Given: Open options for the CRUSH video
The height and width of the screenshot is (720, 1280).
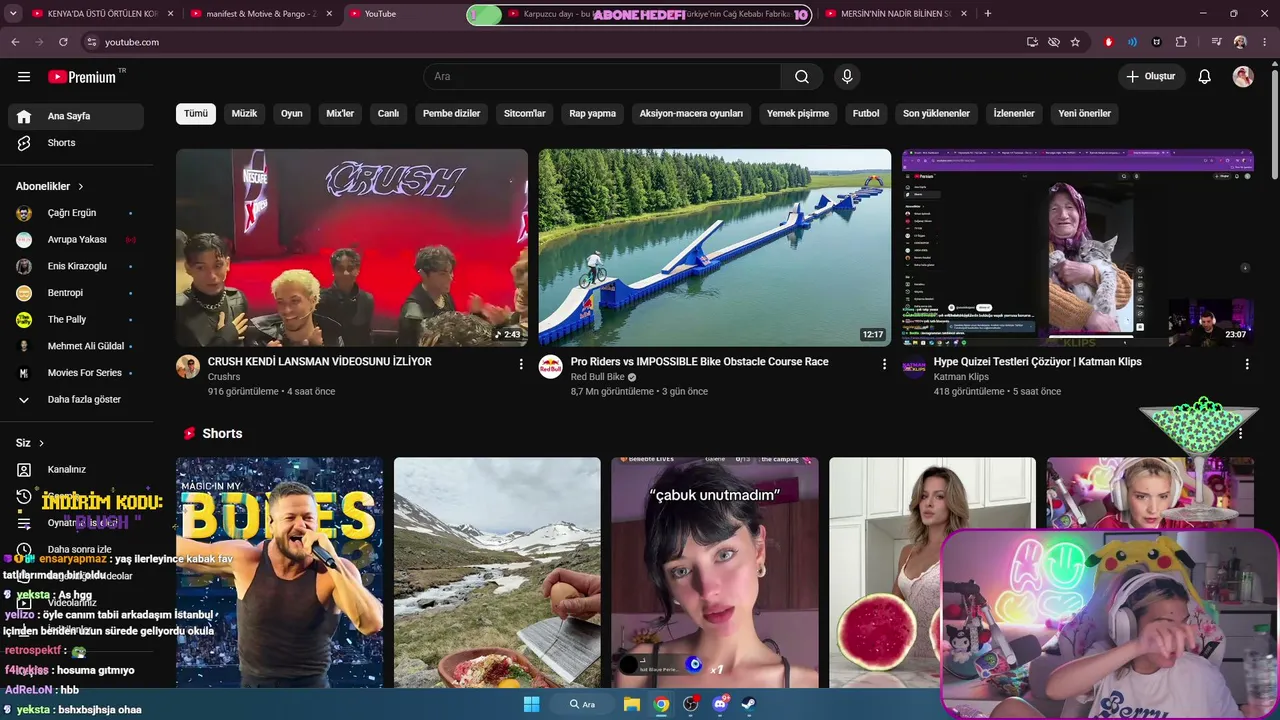Looking at the screenshot, I should (521, 364).
